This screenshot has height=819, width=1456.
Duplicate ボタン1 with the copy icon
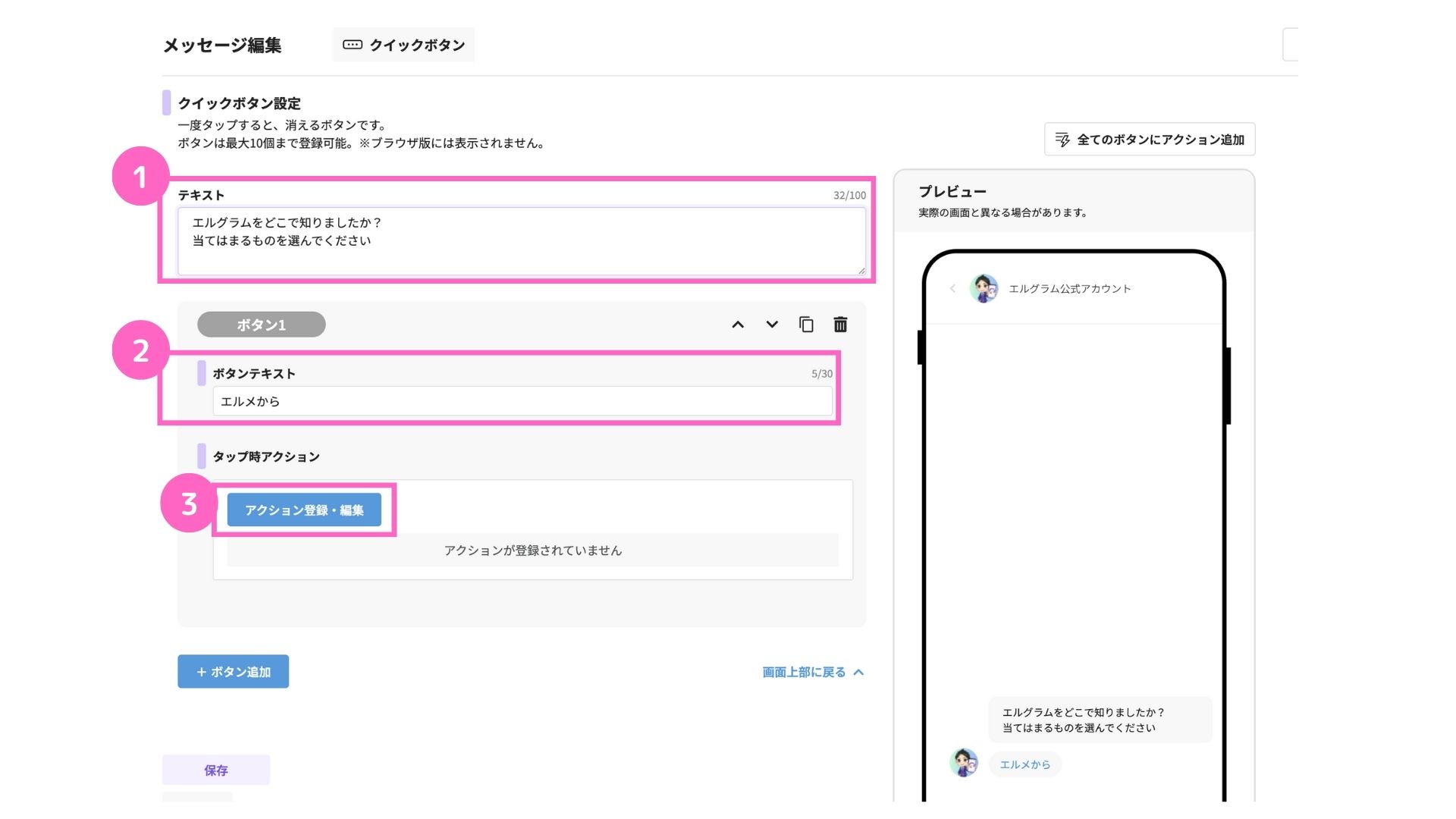pos(806,325)
